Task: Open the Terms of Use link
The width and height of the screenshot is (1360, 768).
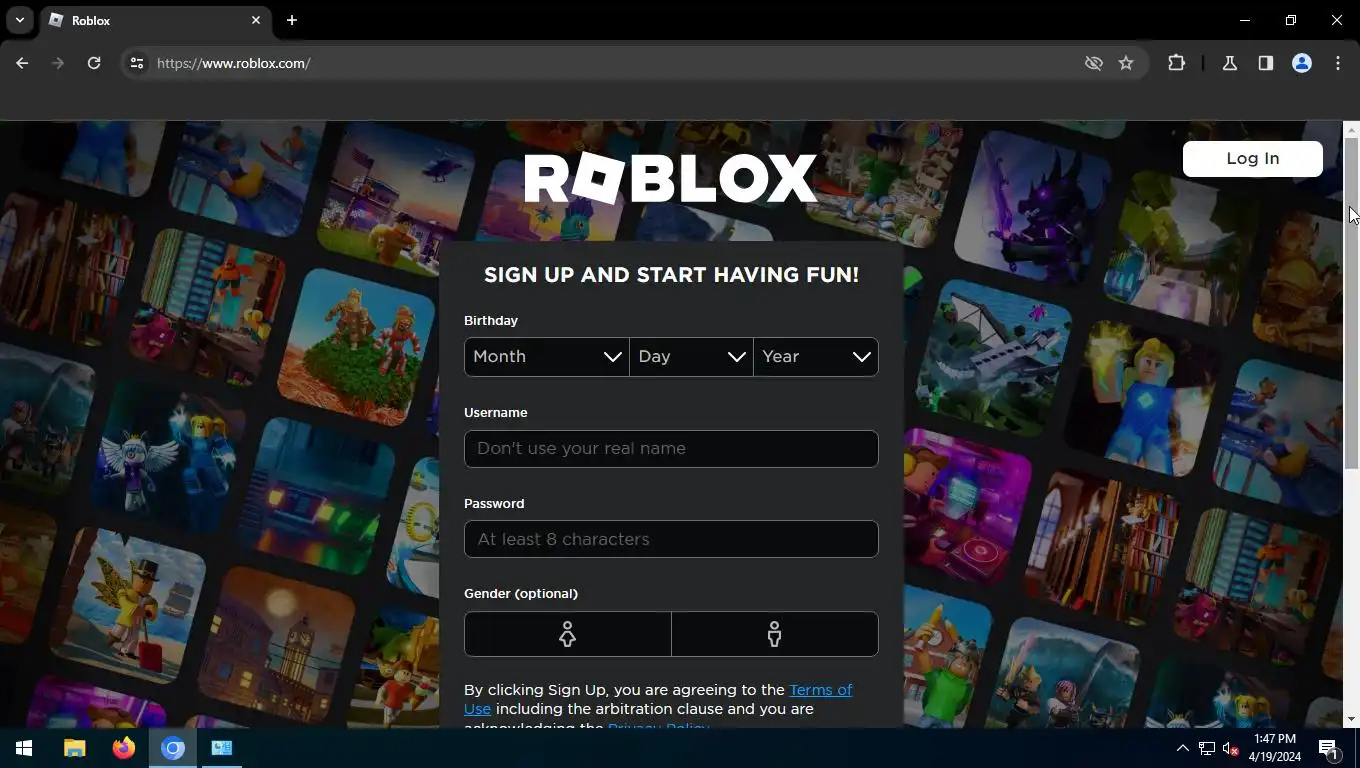Action: pos(820,690)
